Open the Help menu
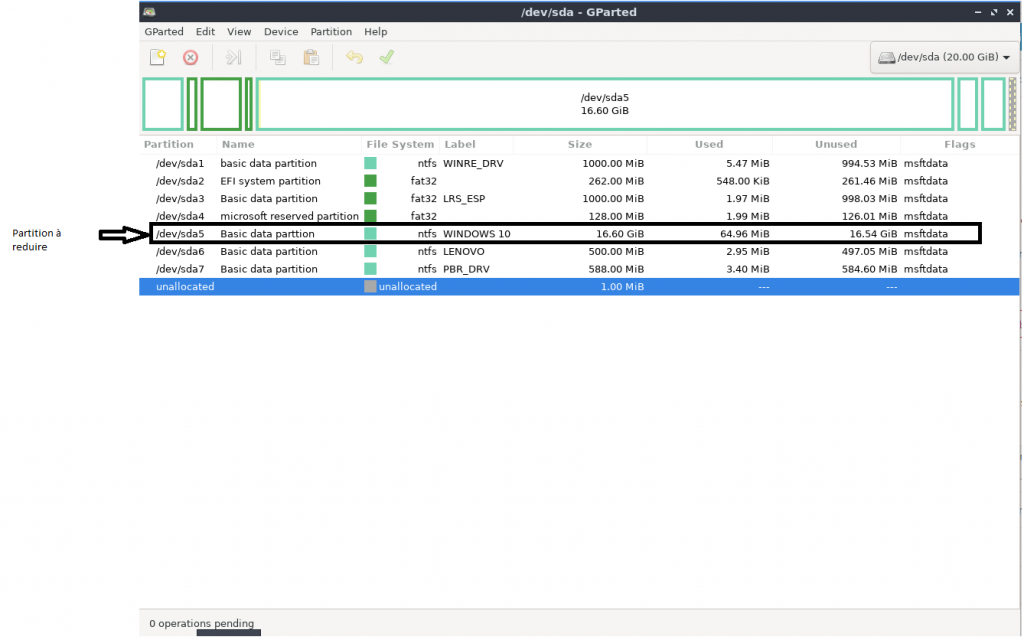This screenshot has width=1024, height=640. pos(376,31)
